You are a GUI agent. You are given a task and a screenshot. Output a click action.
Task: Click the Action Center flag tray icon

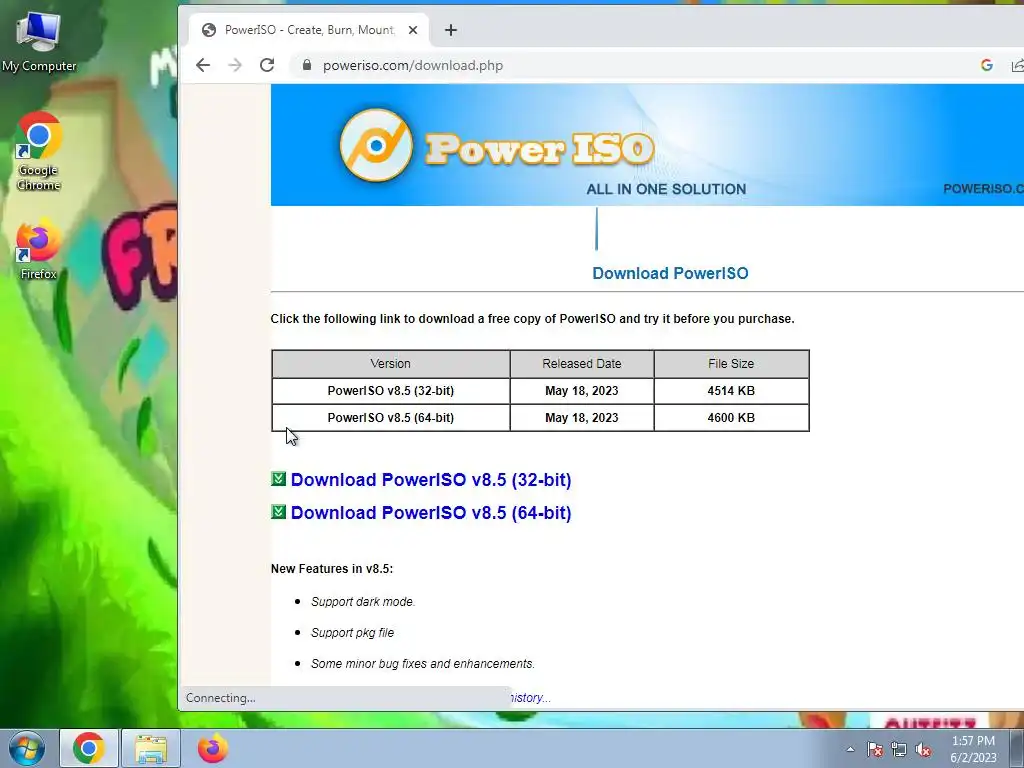pyautogui.click(x=875, y=749)
